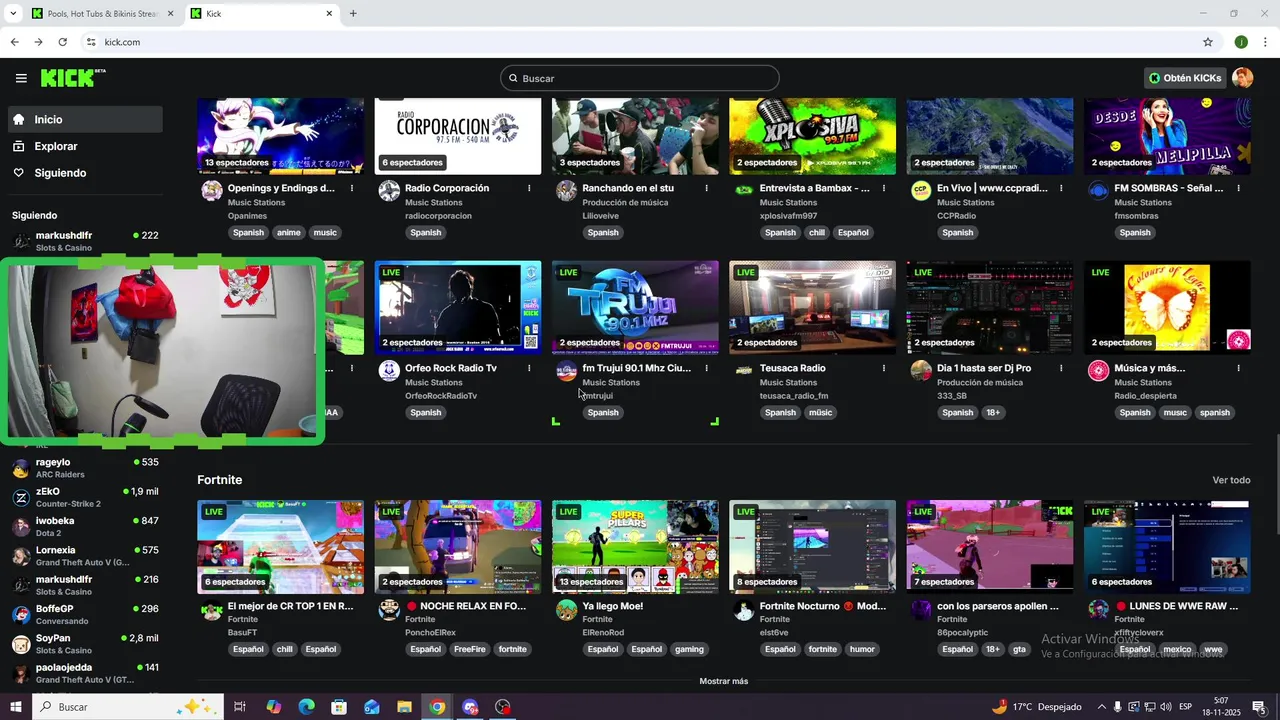
Task: Click kick.com address bar
Action: tap(640, 42)
